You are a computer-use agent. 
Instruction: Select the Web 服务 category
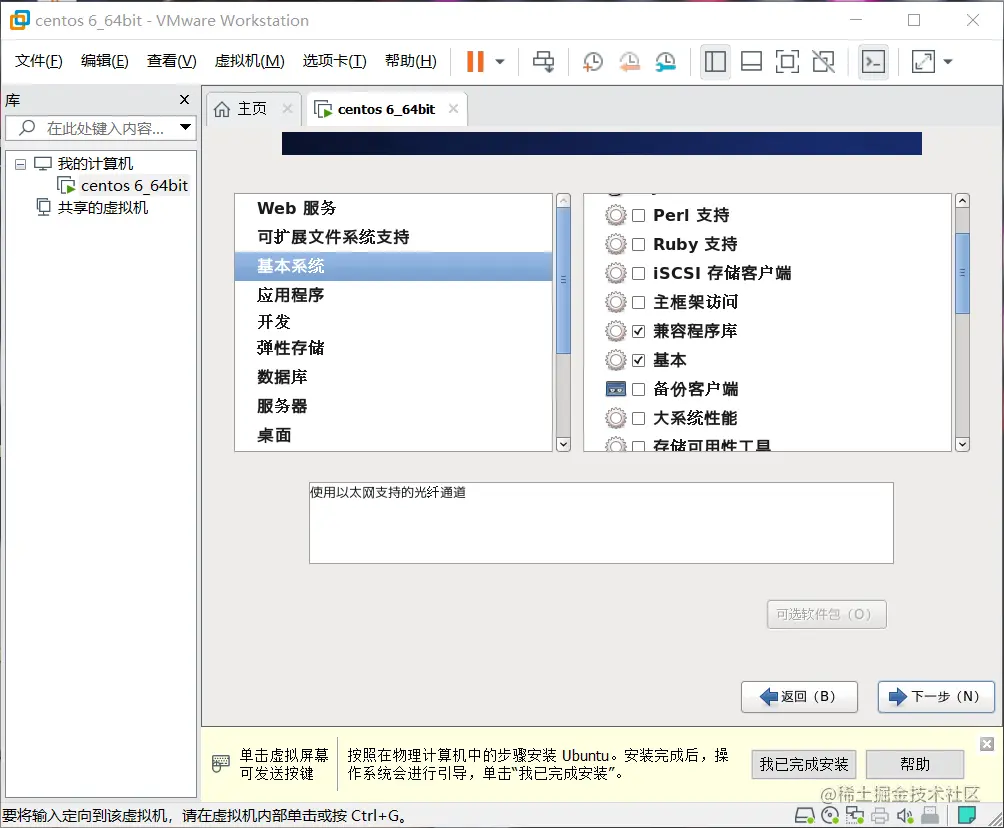[x=393, y=208]
